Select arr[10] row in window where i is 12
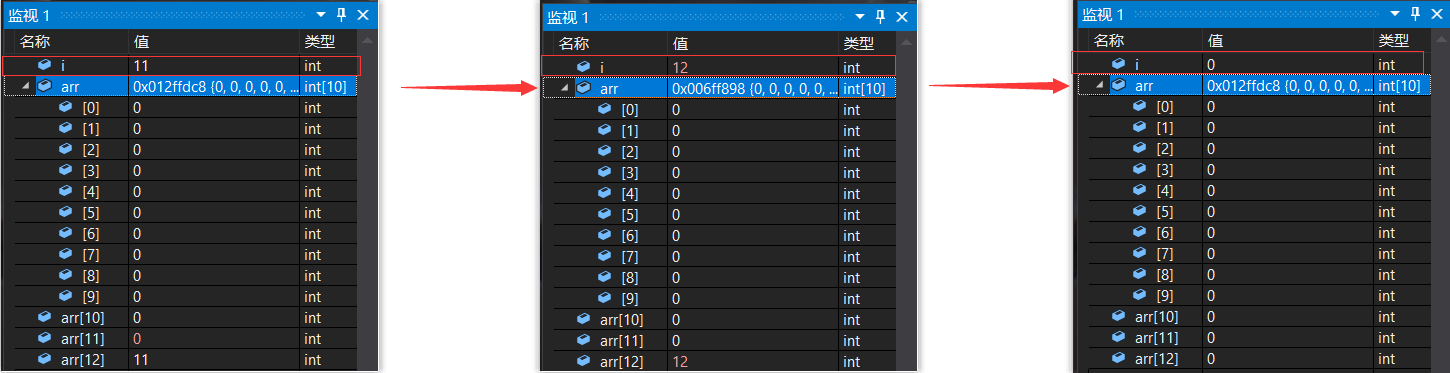The image size is (1450, 373). 719,319
